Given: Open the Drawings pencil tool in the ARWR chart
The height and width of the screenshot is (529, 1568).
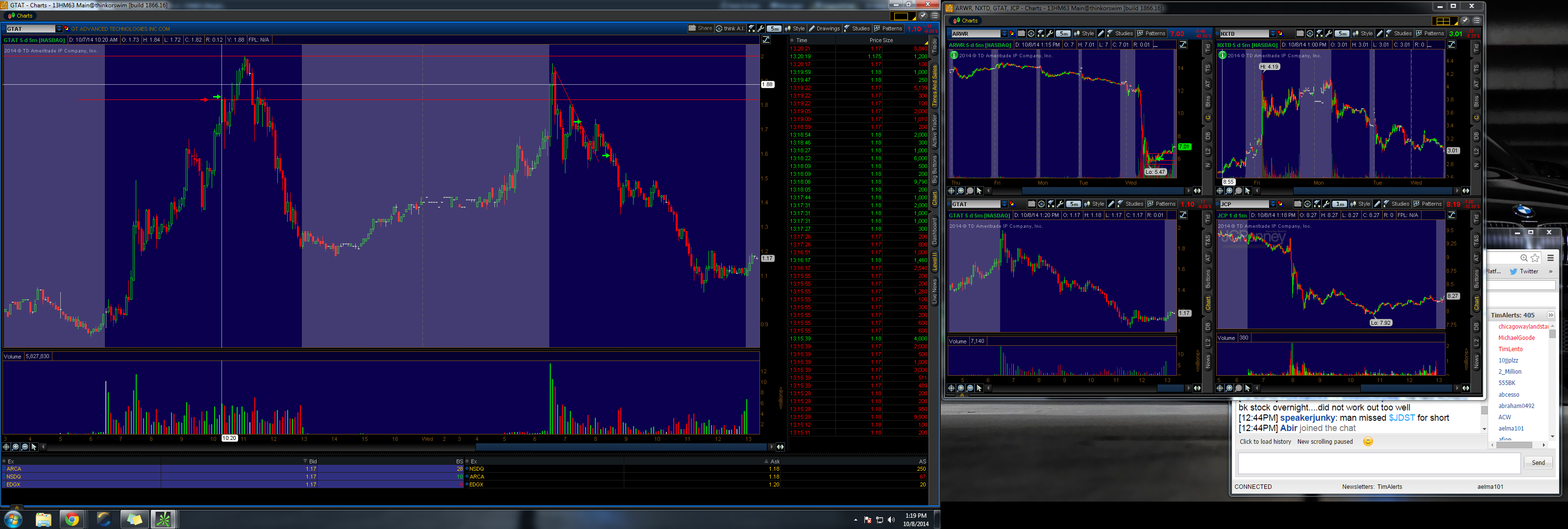Looking at the screenshot, I should 1101,33.
